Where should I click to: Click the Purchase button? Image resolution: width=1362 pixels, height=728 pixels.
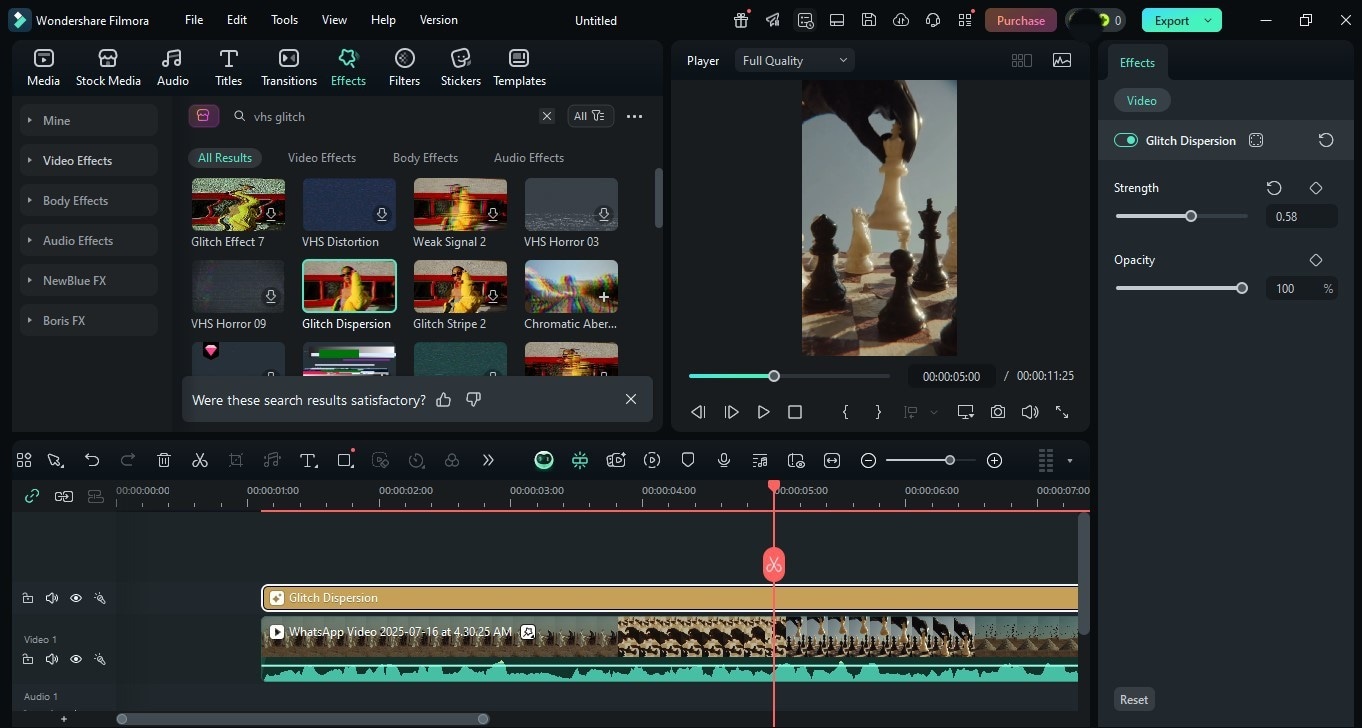1021,20
